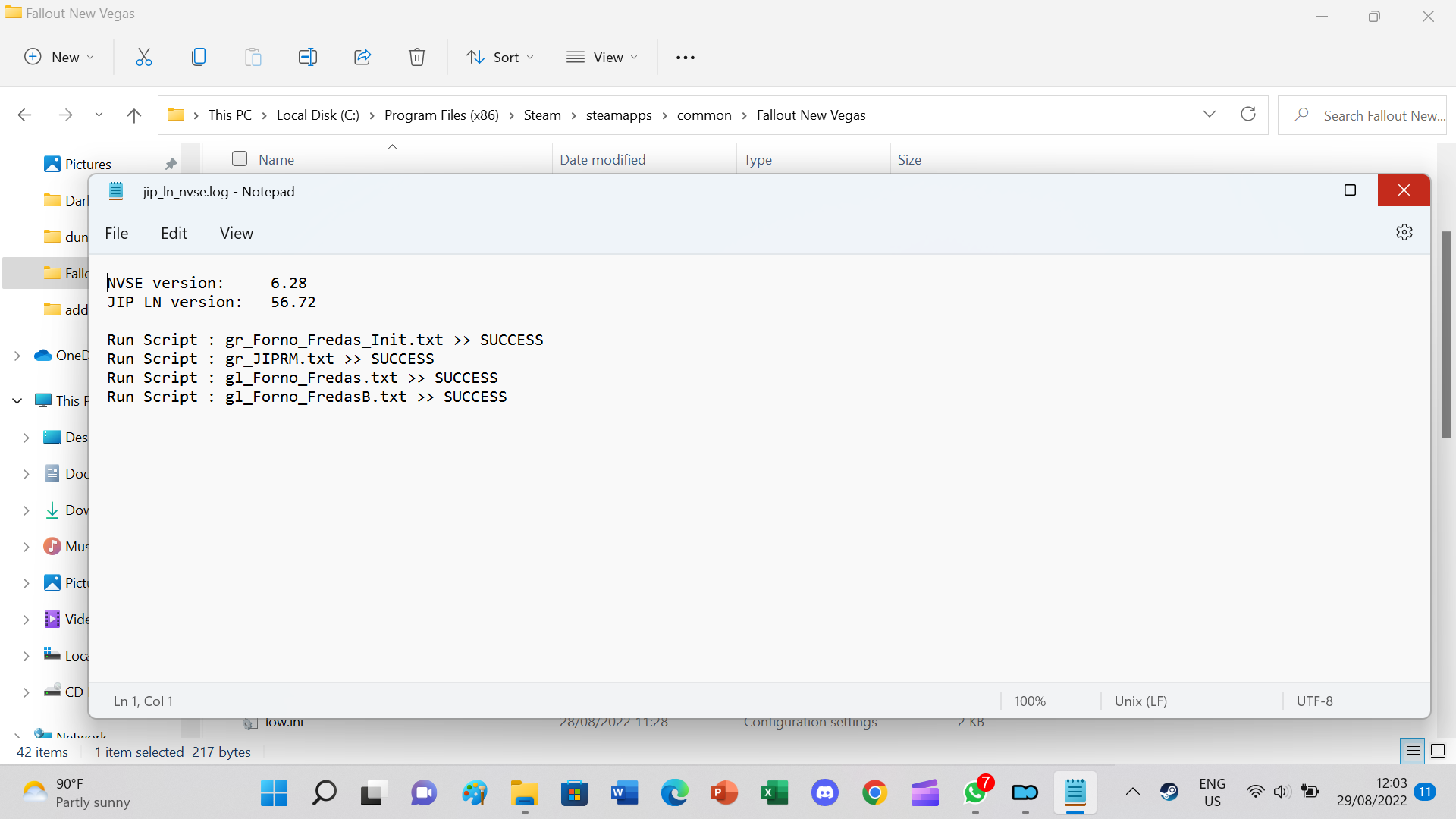The width and height of the screenshot is (1456, 819).
Task: Expand OneDrive in navigation pane
Action: point(17,356)
